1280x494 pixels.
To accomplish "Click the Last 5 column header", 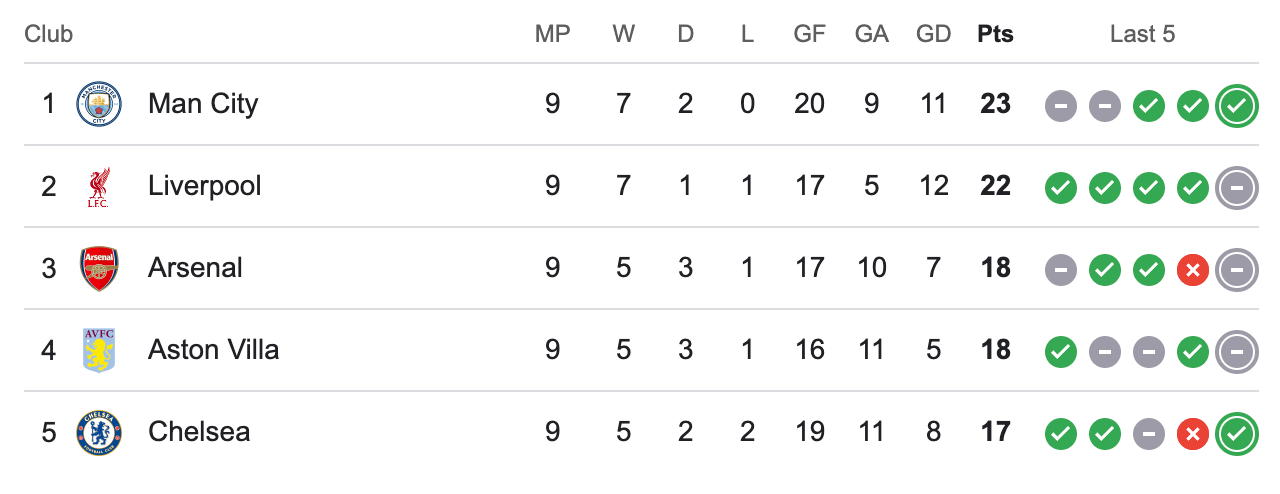I will (x=1142, y=34).
